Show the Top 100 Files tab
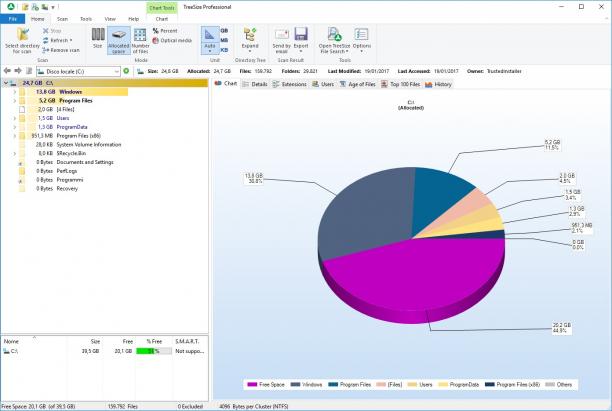Viewport: 612px width, 411px height. tap(400, 84)
